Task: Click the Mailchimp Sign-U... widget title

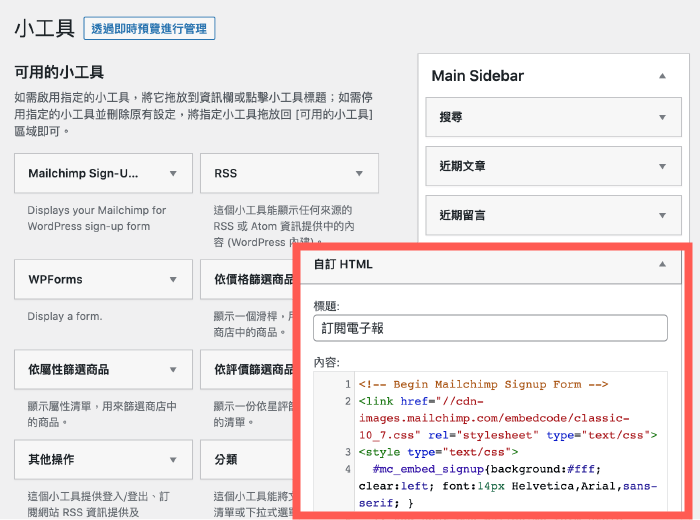Action: pos(83,173)
